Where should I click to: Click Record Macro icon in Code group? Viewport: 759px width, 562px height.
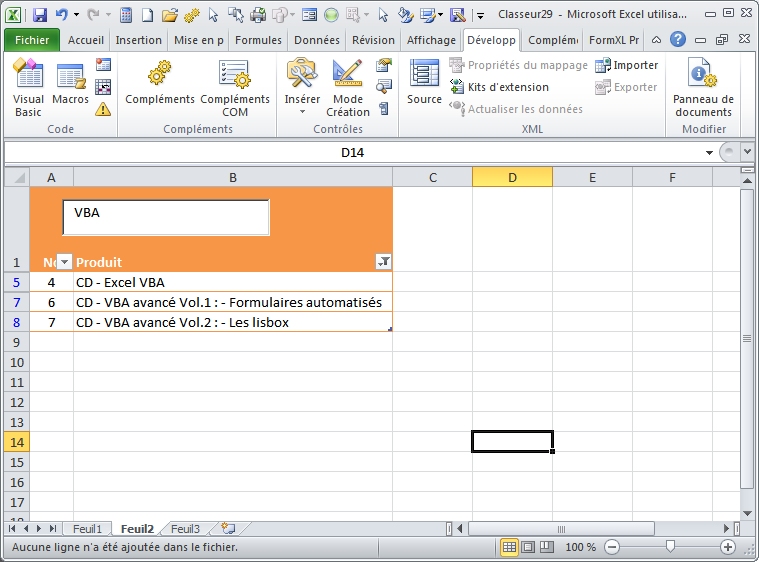[x=103, y=64]
